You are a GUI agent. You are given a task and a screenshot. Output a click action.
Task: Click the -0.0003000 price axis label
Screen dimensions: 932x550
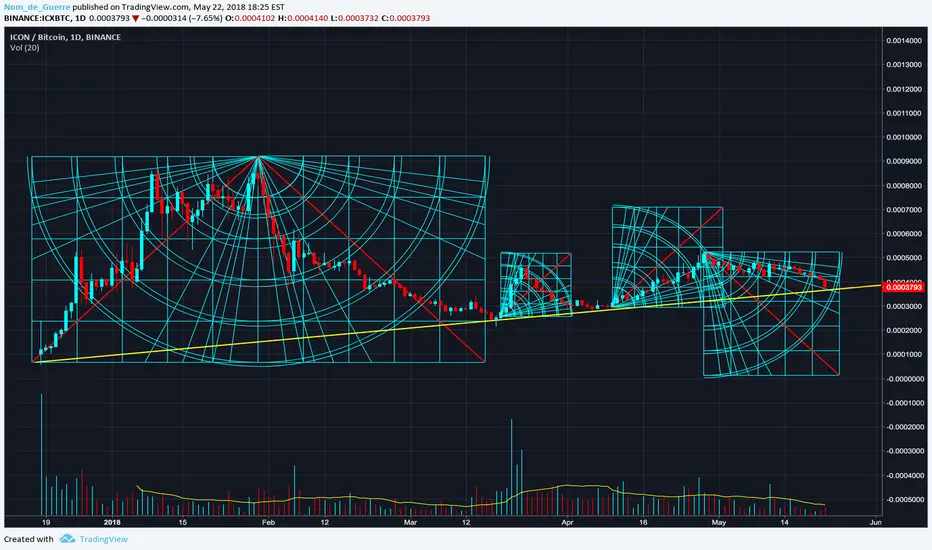tap(903, 451)
